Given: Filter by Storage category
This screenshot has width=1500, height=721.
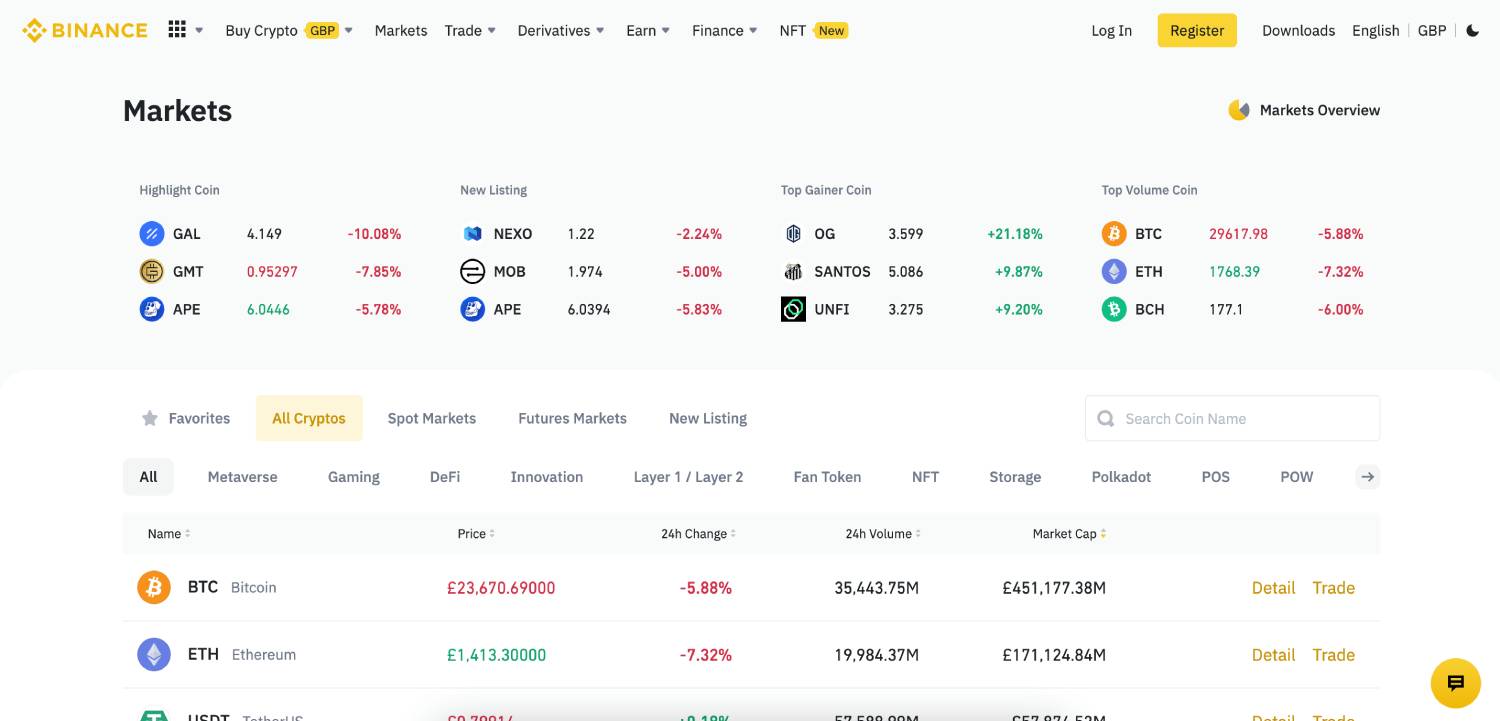Looking at the screenshot, I should coord(1015,477).
